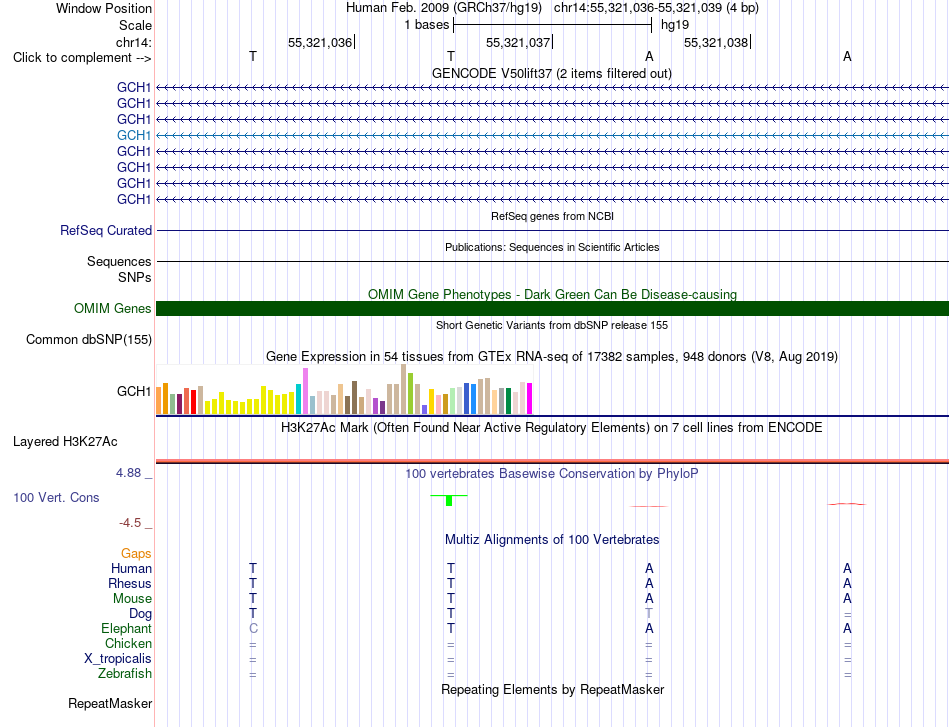Click the "RepeatMasker" track label
The width and height of the screenshot is (950, 727).
(110, 703)
